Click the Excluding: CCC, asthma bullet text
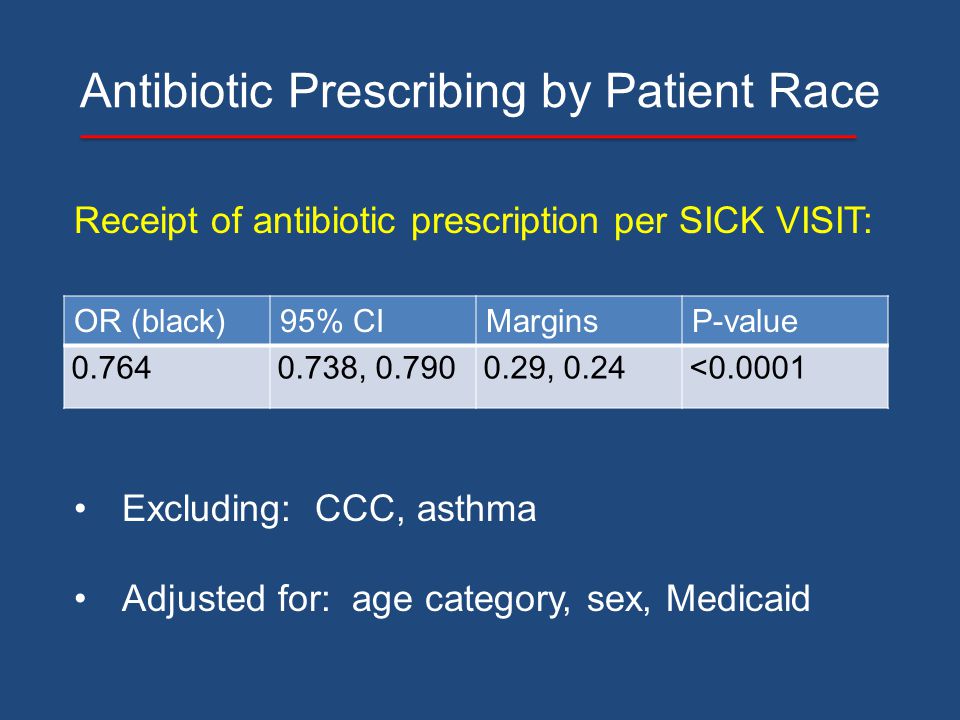The width and height of the screenshot is (960, 720). pyautogui.click(x=329, y=509)
